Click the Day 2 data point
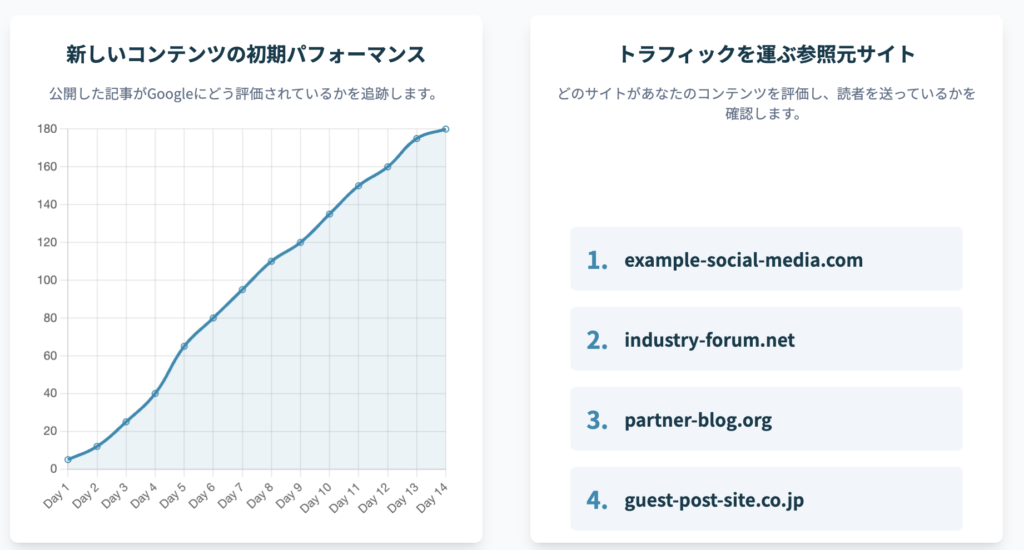 click(x=96, y=446)
